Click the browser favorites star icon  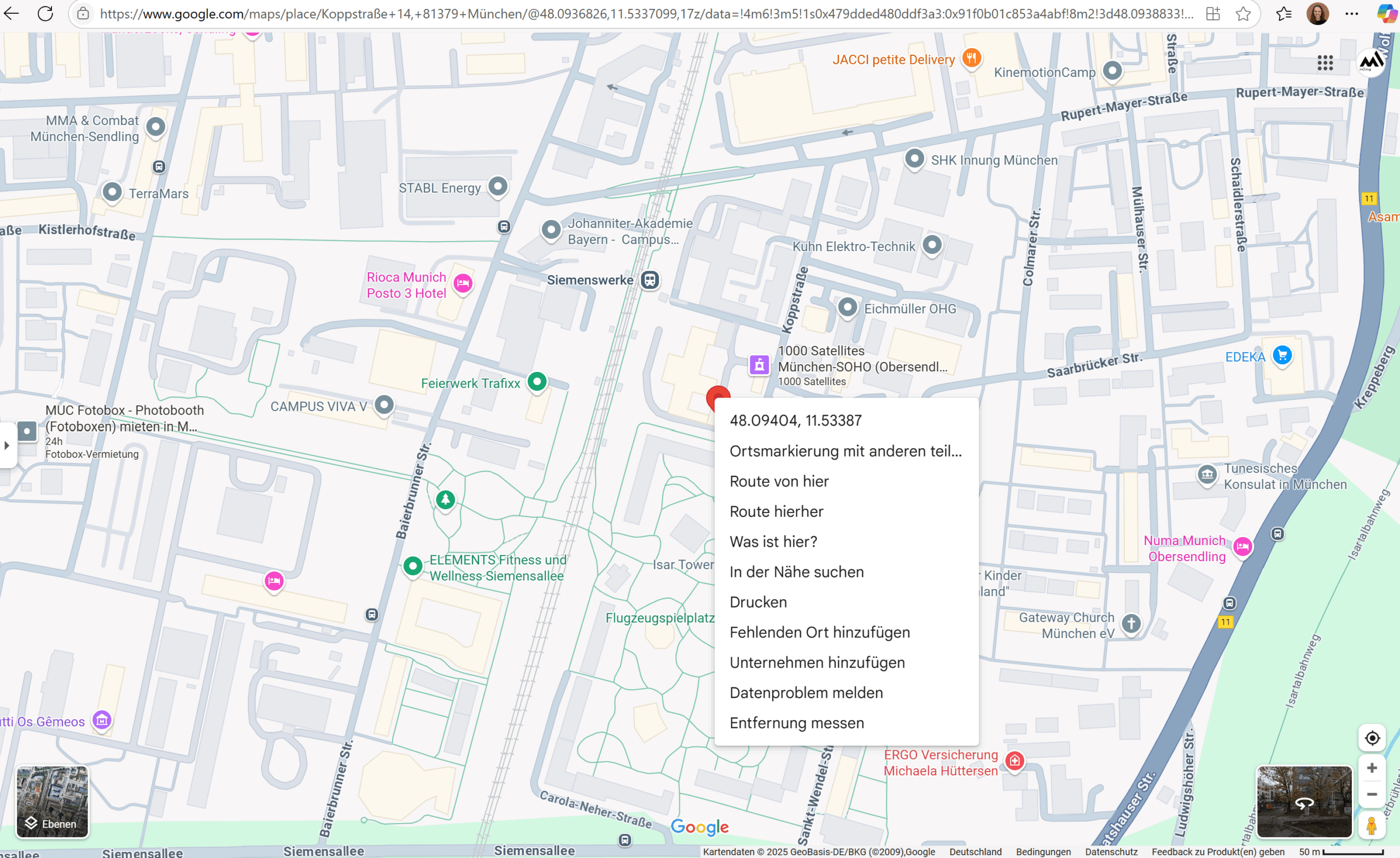click(1242, 14)
